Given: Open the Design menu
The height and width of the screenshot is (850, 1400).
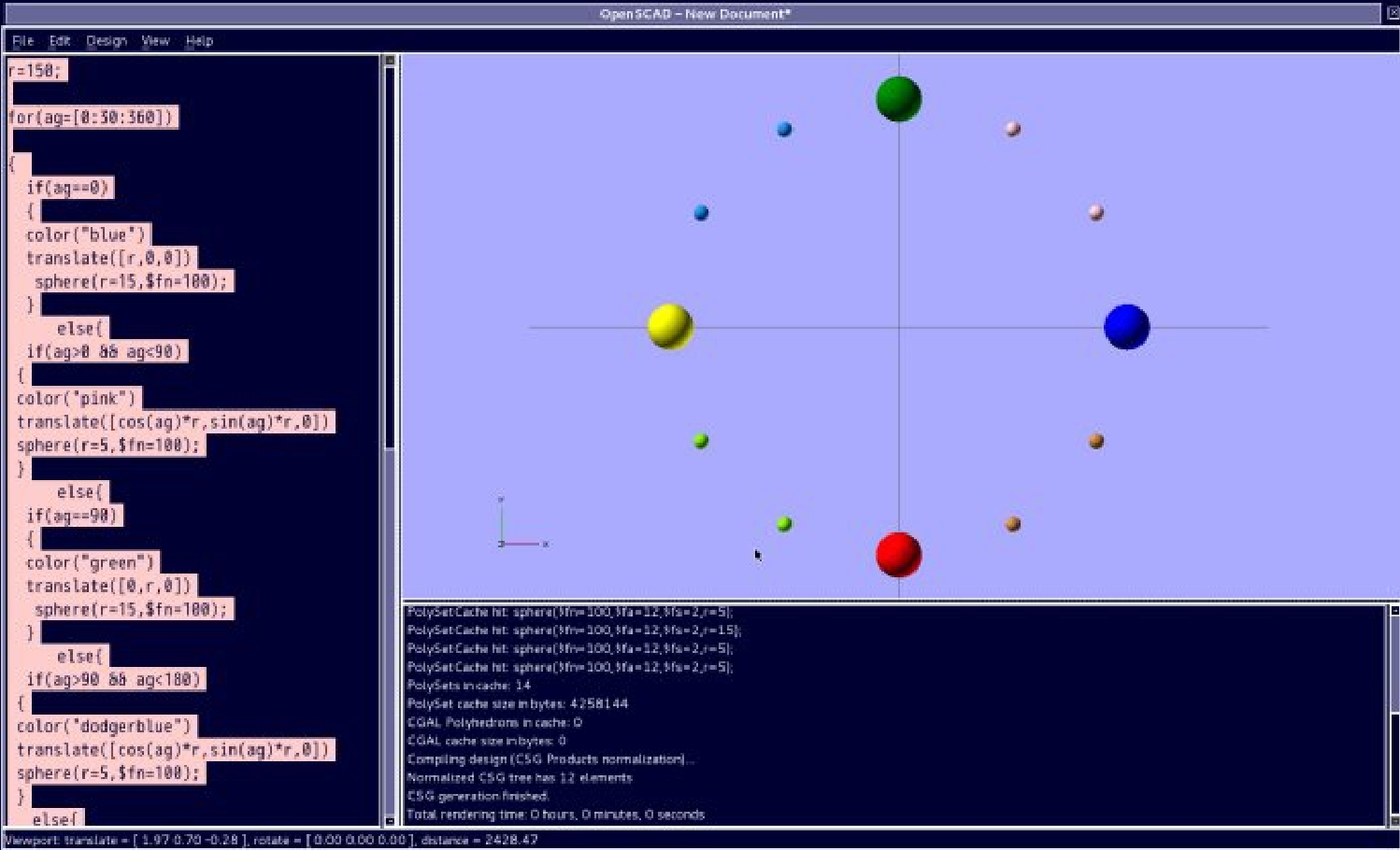Looking at the screenshot, I should [x=107, y=41].
